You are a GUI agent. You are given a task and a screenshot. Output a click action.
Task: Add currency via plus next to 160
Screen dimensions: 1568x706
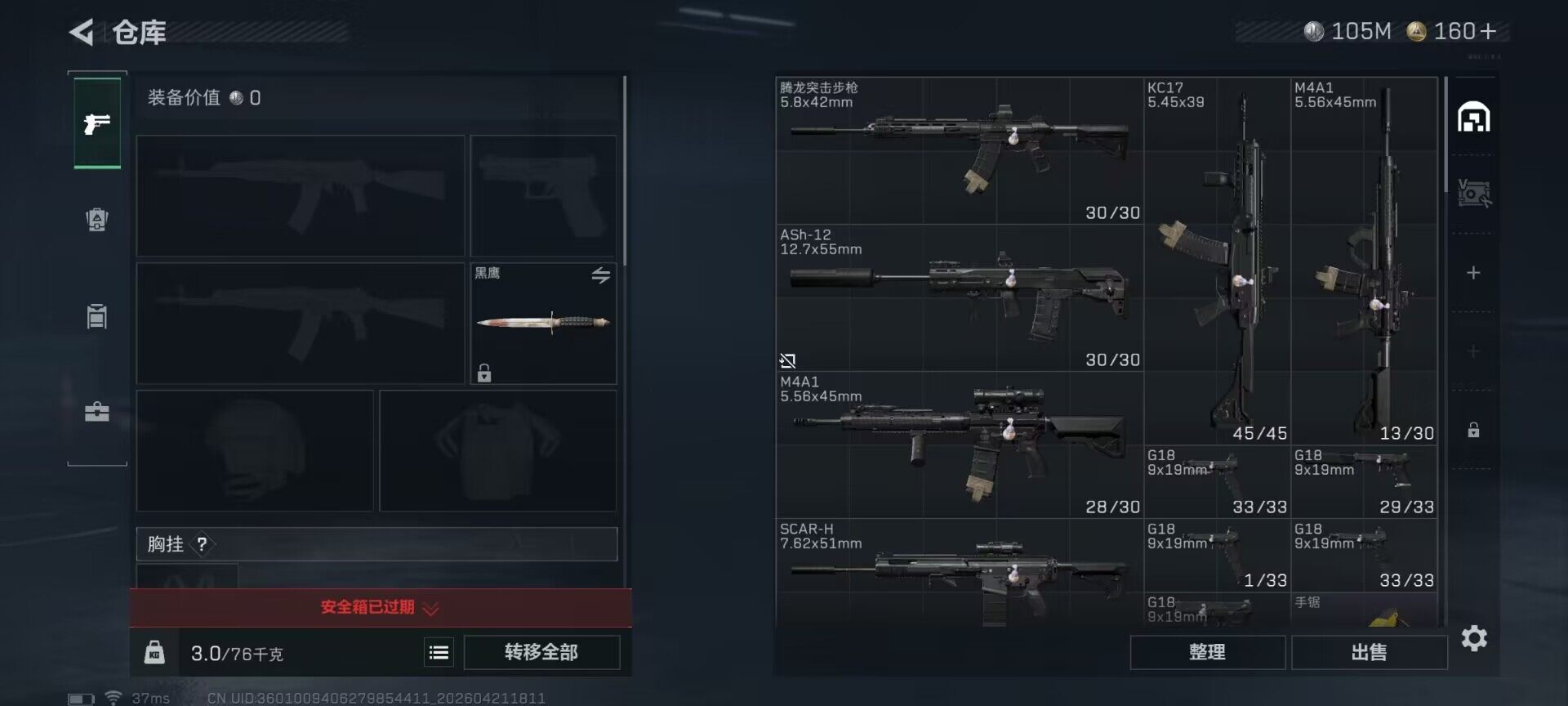pyautogui.click(x=1489, y=31)
